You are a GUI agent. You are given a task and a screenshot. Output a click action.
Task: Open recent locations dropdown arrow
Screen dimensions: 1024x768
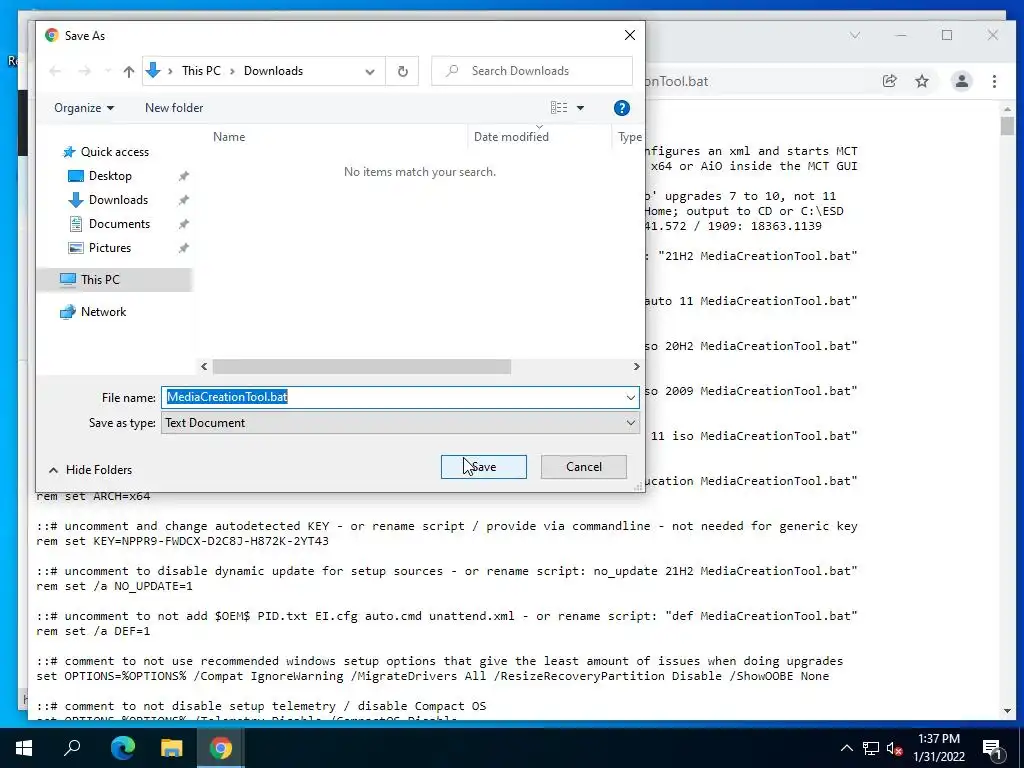(x=108, y=71)
